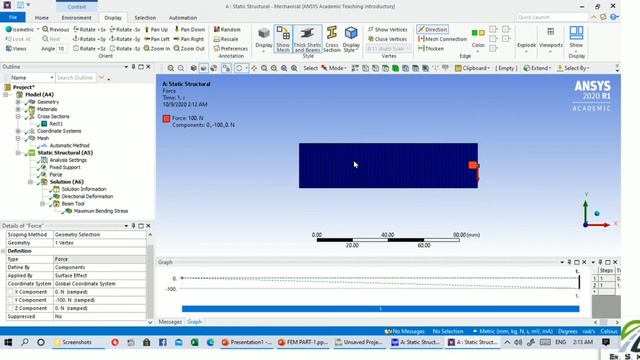Open the File menu
Screen dimensions: 640x360
pos(13,17)
